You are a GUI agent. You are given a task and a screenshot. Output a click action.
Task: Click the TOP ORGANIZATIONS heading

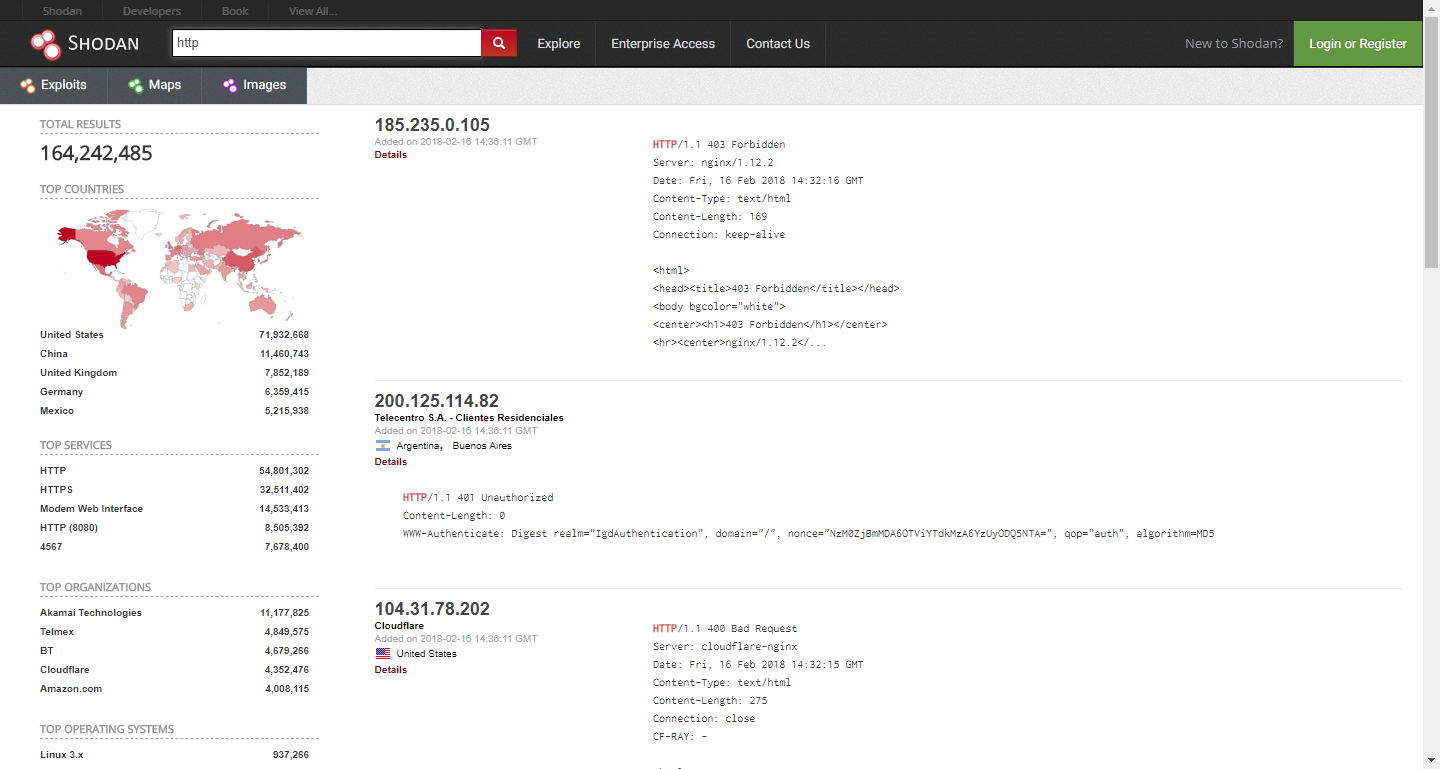point(96,587)
